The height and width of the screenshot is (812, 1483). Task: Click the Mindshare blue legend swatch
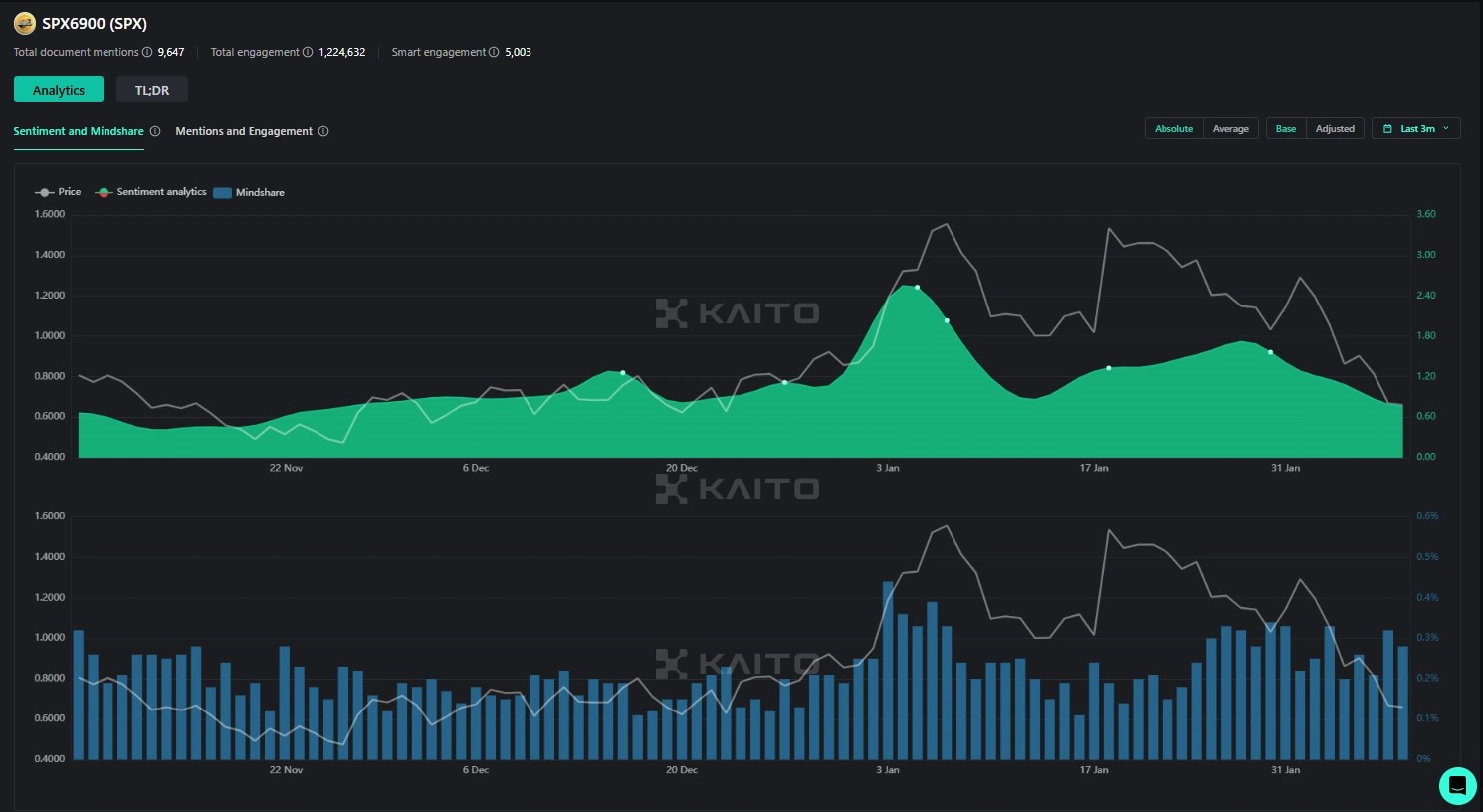pyautogui.click(x=222, y=193)
